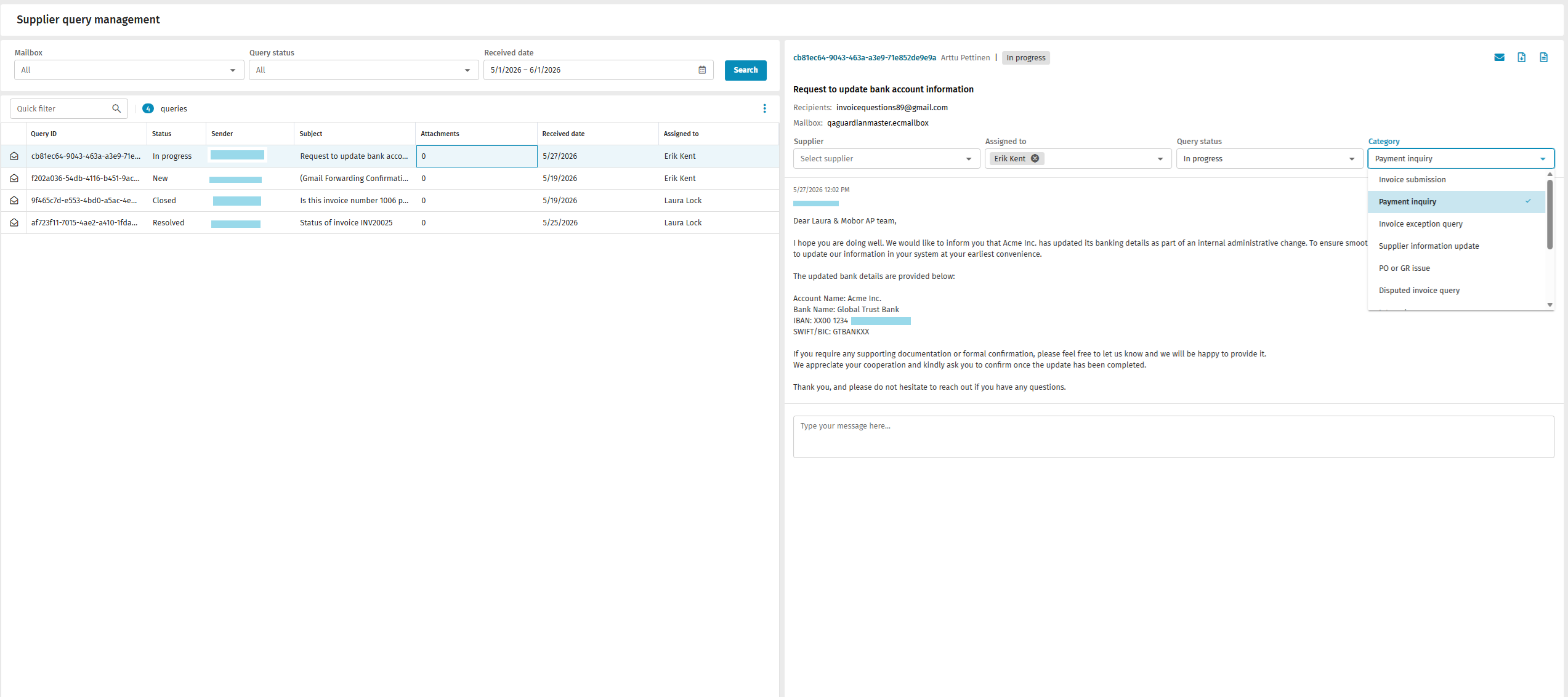Choose PO or GR issue category
The width and height of the screenshot is (1568, 697).
tap(1457, 268)
